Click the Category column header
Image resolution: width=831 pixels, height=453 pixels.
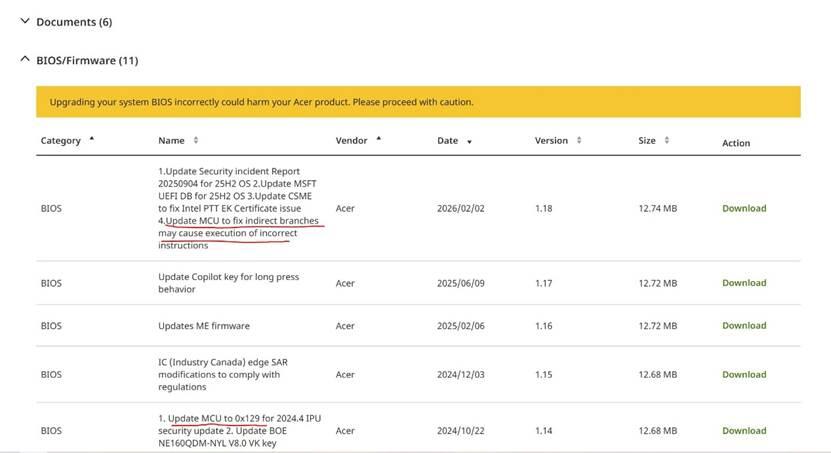coord(60,140)
